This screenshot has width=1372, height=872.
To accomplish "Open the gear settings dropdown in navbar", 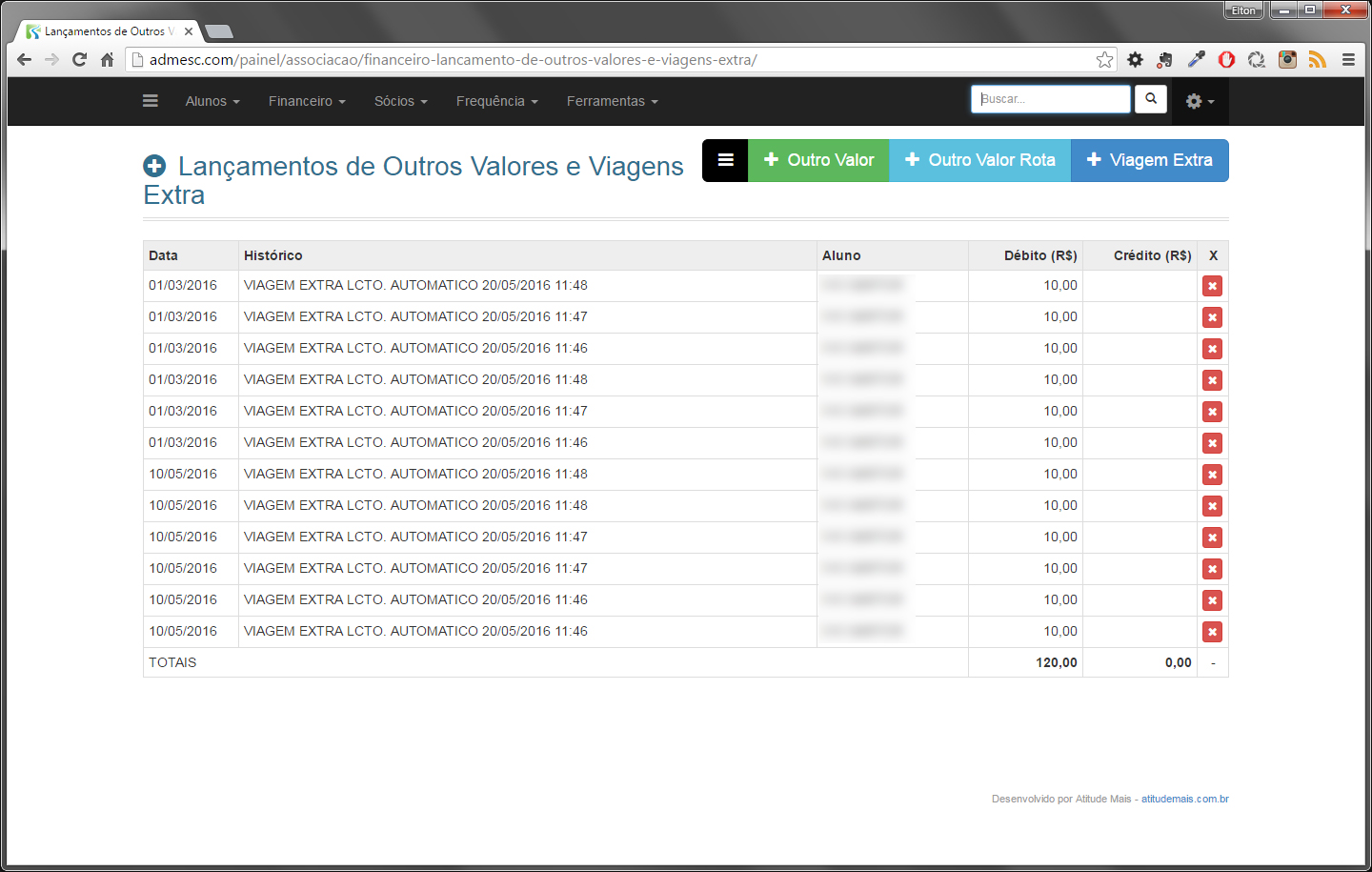I will click(1199, 101).
